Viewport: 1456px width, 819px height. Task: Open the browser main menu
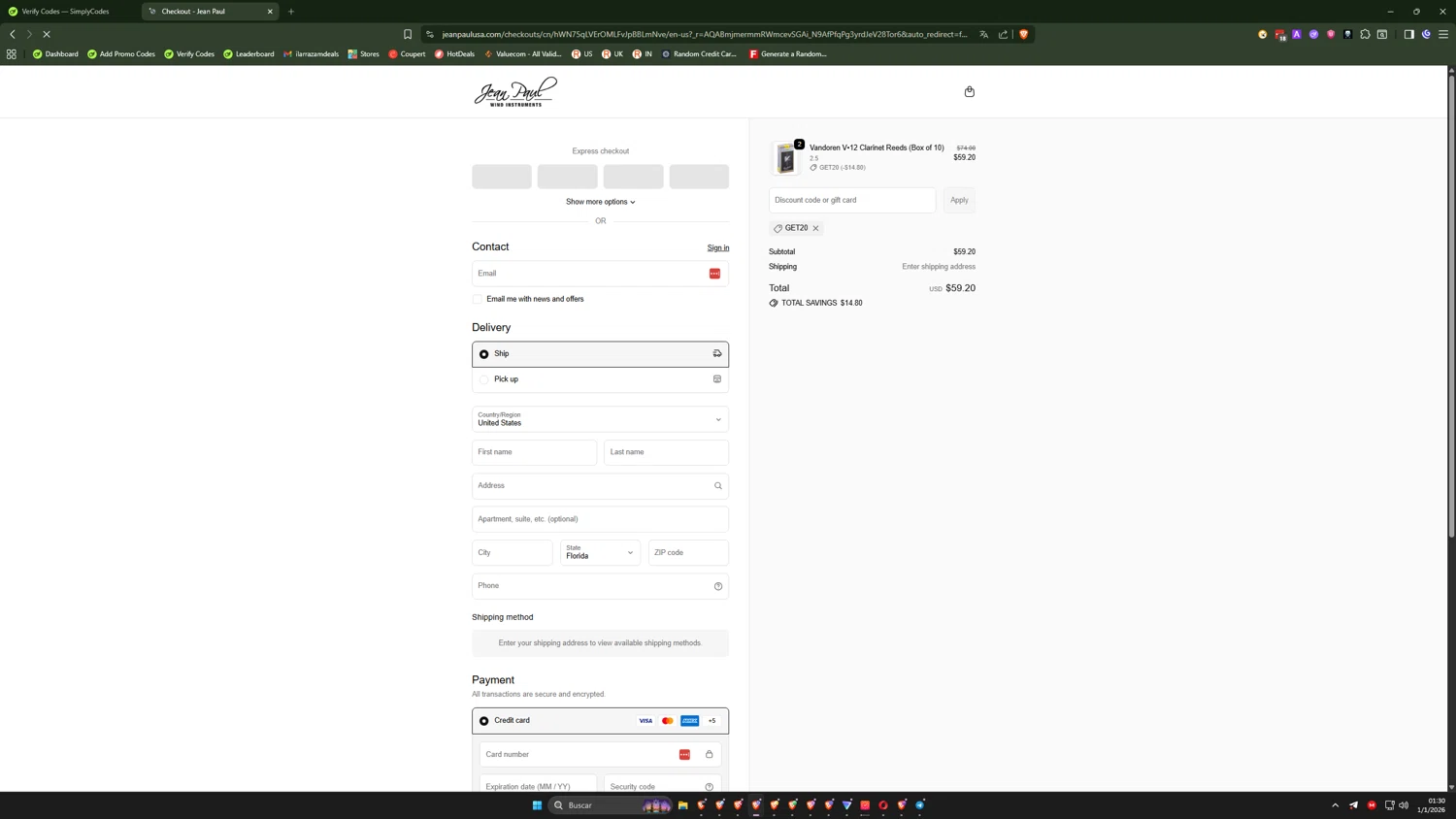[1443, 34]
